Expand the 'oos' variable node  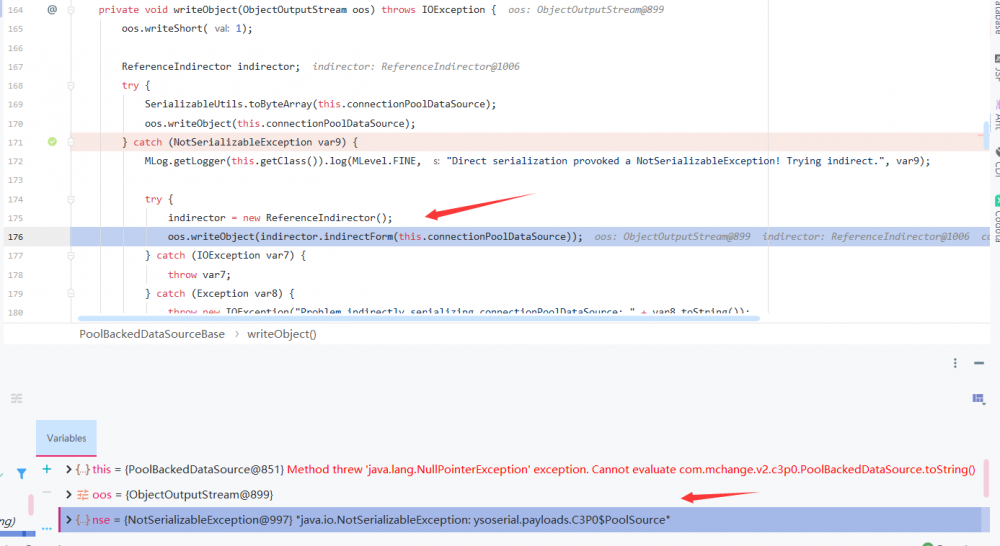[x=68, y=494]
